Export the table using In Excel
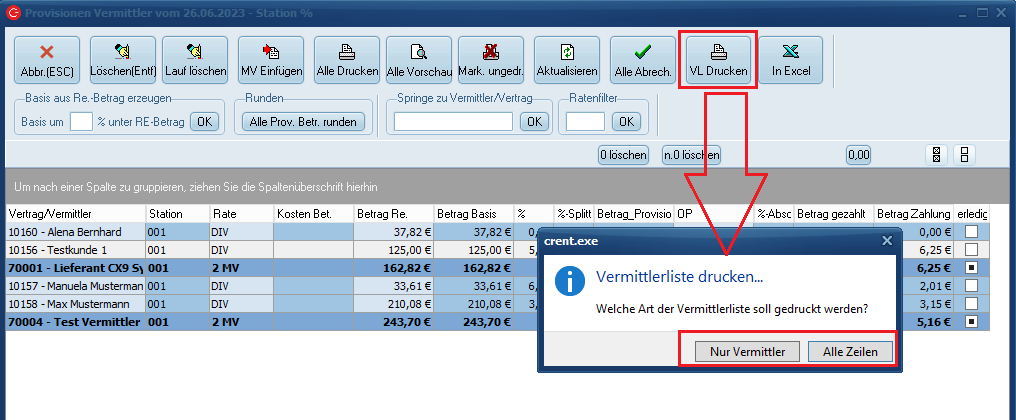Screen dimensions: 1016x420 click(790, 61)
